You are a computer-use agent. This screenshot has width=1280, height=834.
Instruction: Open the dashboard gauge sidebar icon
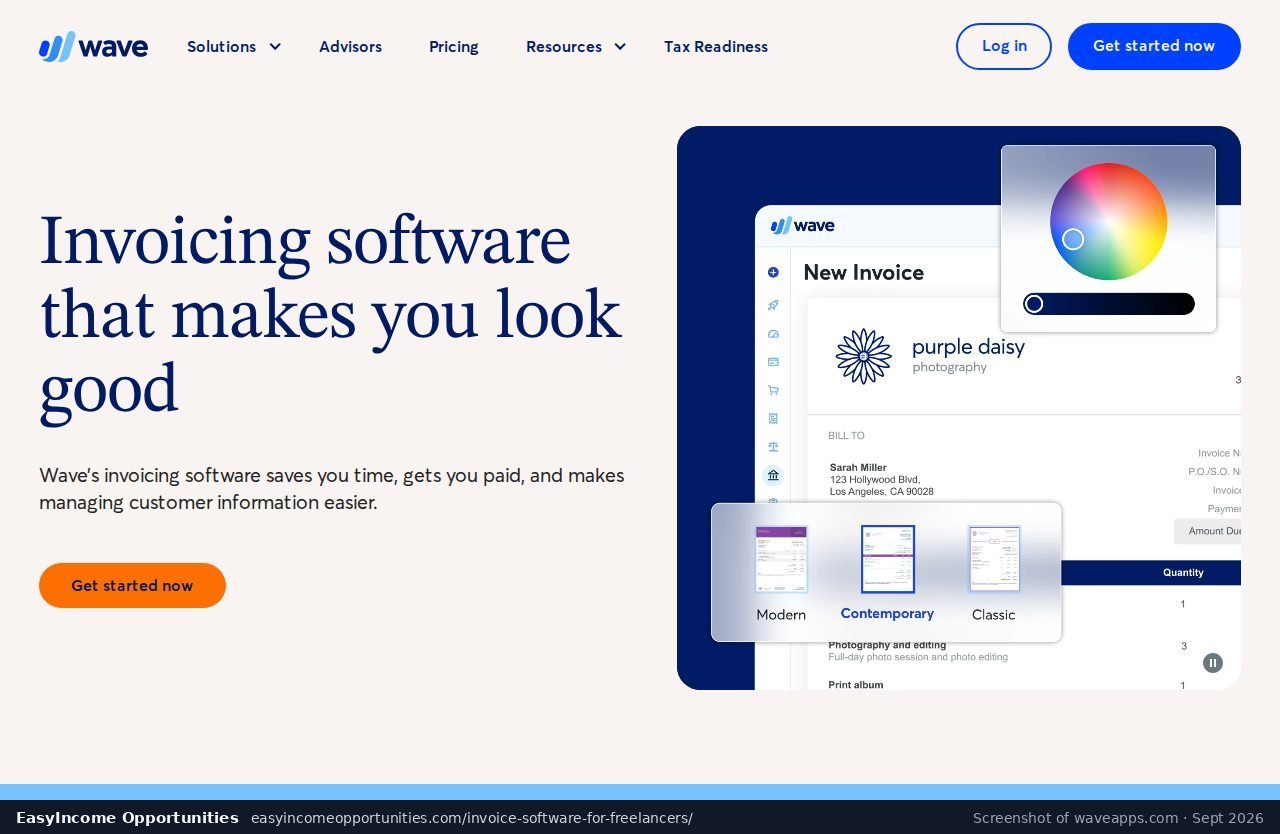click(x=773, y=334)
